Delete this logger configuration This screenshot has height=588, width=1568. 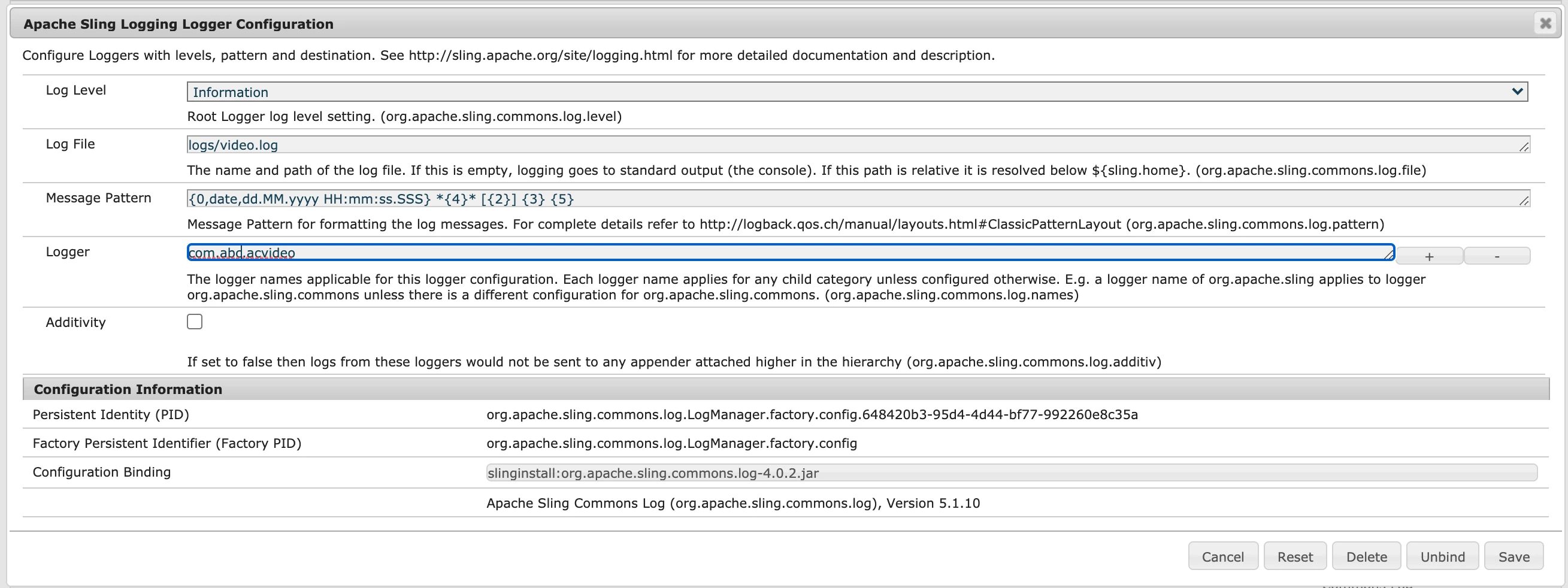point(1367,556)
